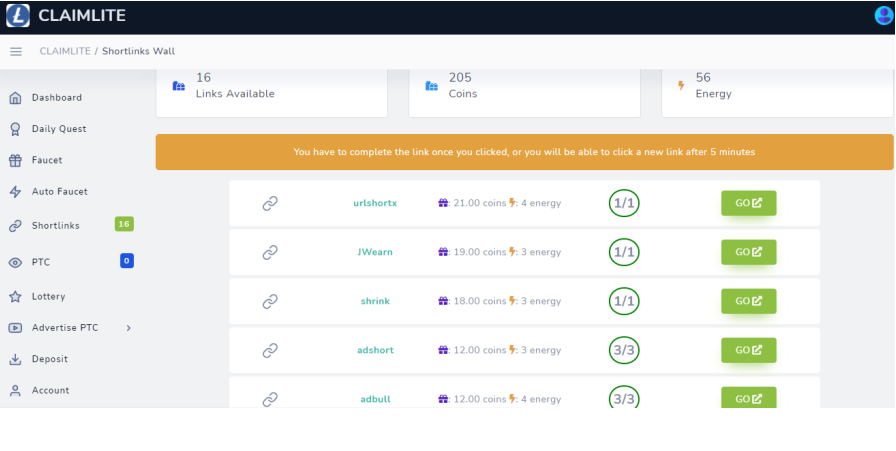Image resolution: width=896 pixels, height=451 pixels.
Task: Toggle the hamburger sidebar menu
Action: pyautogui.click(x=16, y=51)
